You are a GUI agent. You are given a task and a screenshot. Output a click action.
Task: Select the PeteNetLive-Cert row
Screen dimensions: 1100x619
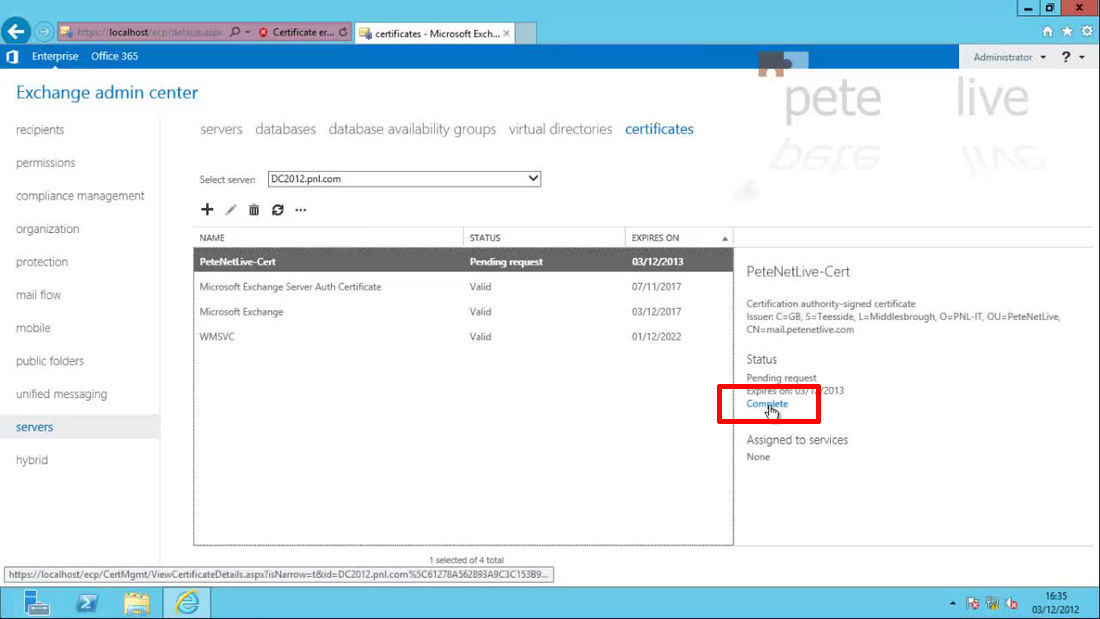coord(463,261)
